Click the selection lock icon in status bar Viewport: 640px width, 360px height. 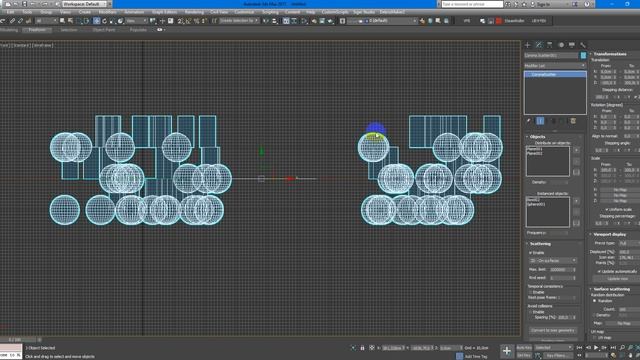[362, 348]
